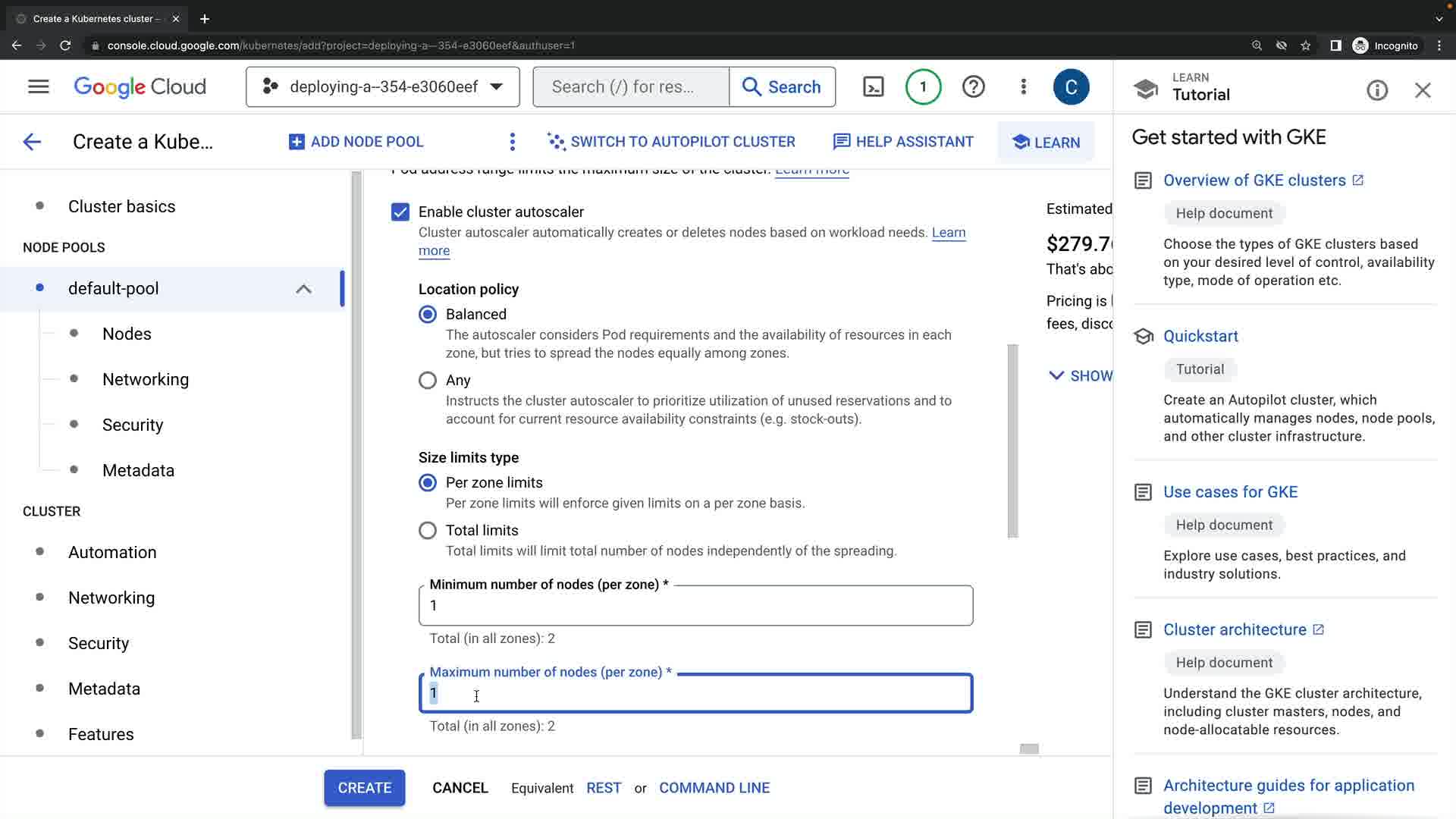
Task: Open the help question mark icon
Action: pos(973,86)
